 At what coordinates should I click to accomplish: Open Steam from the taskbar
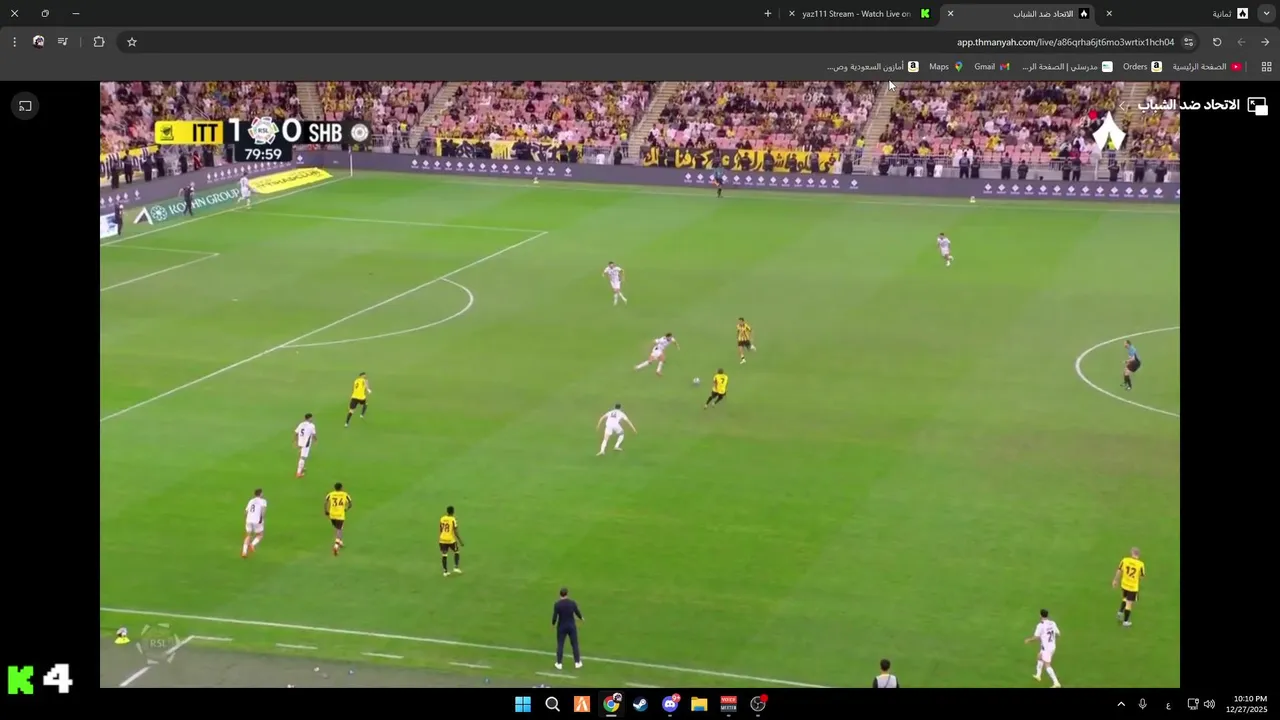click(x=640, y=704)
